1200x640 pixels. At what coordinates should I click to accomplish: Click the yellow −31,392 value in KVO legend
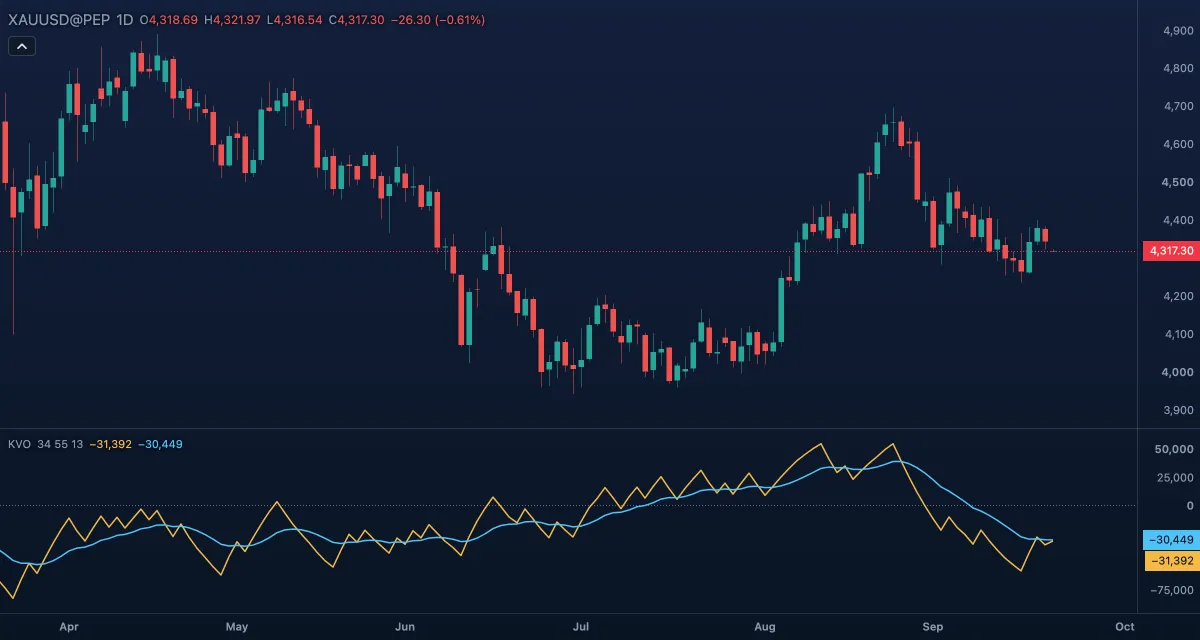(x=110, y=444)
